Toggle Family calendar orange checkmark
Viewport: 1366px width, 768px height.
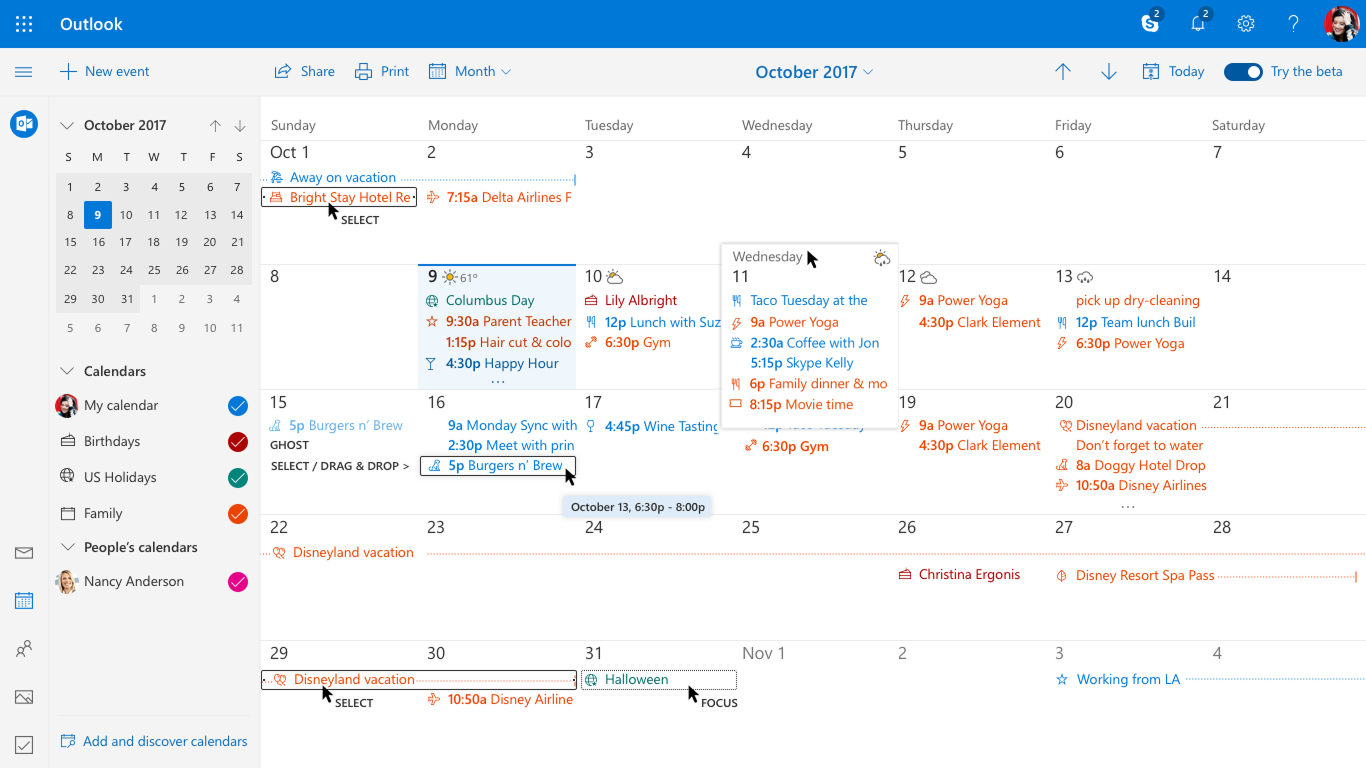tap(238, 513)
